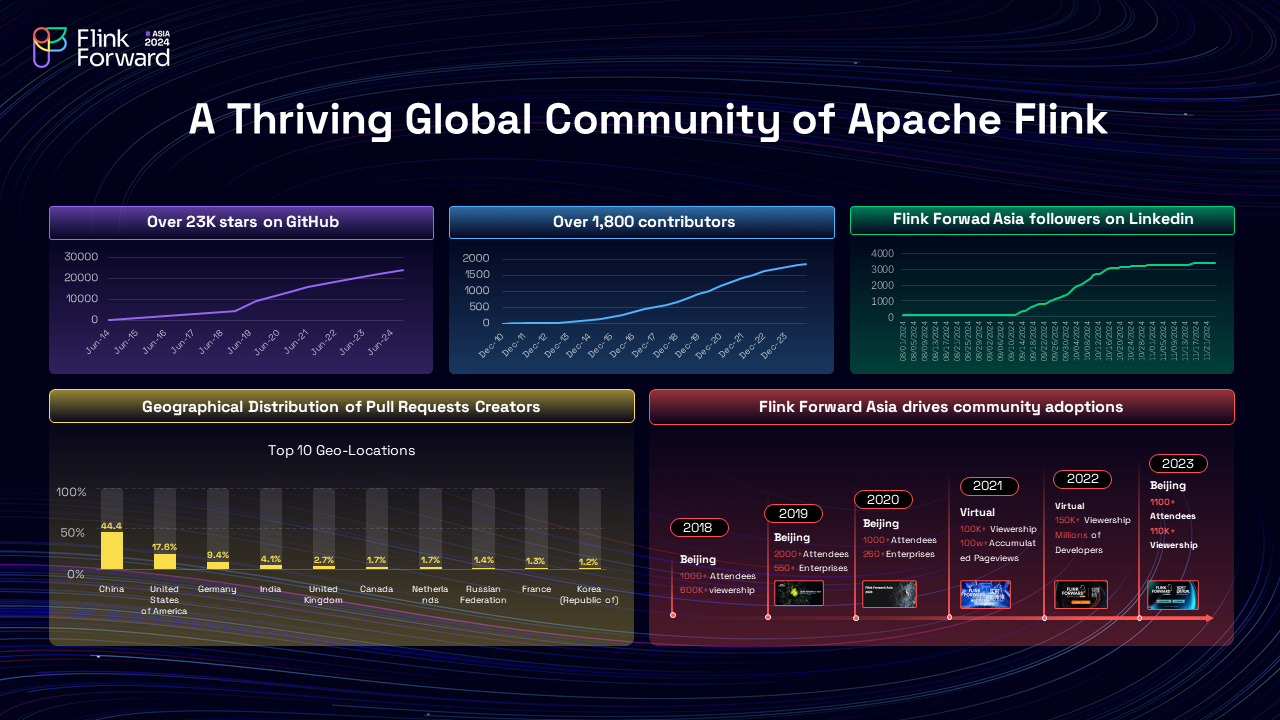The height and width of the screenshot is (720, 1280).
Task: Click '600K+ viewership' under 2018
Action: pos(717,590)
